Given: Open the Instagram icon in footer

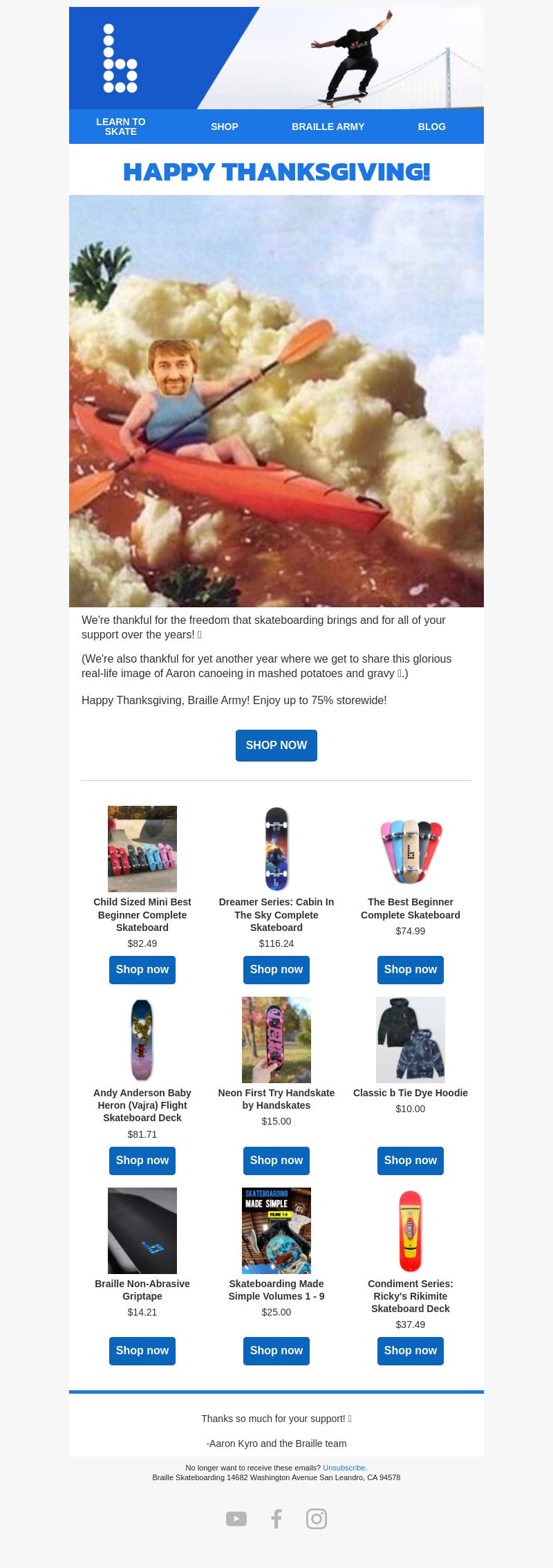Looking at the screenshot, I should pyautogui.click(x=317, y=1519).
